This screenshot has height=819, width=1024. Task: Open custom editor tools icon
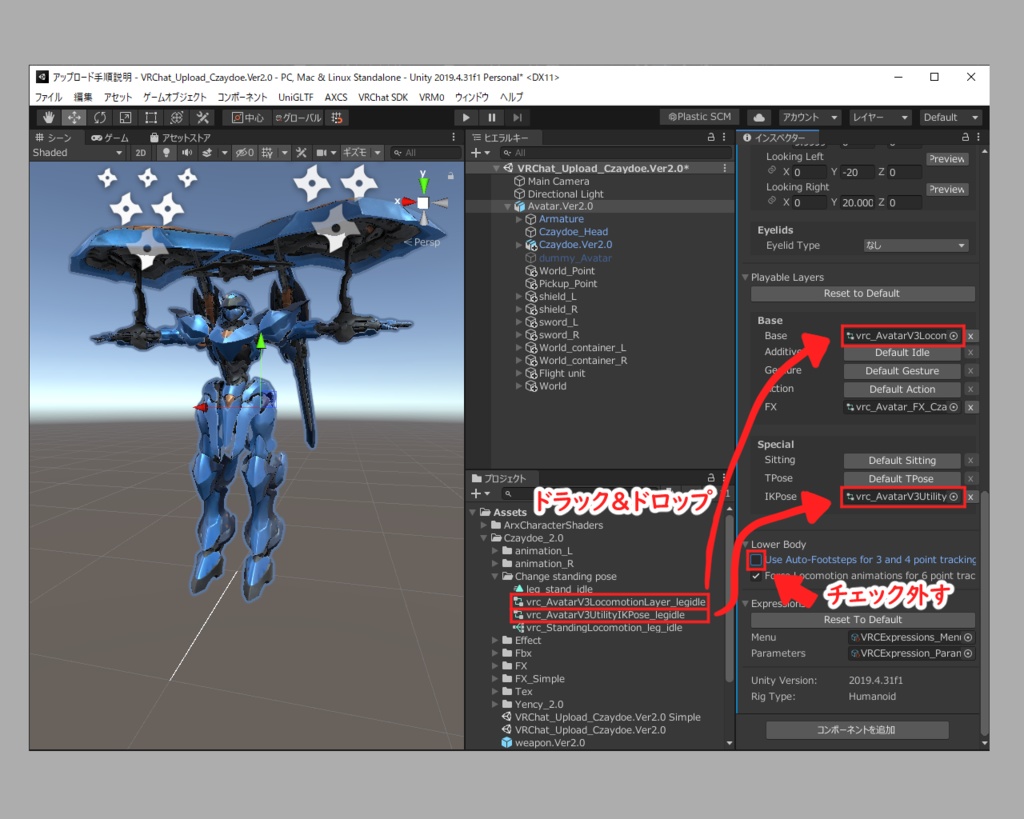(x=202, y=118)
